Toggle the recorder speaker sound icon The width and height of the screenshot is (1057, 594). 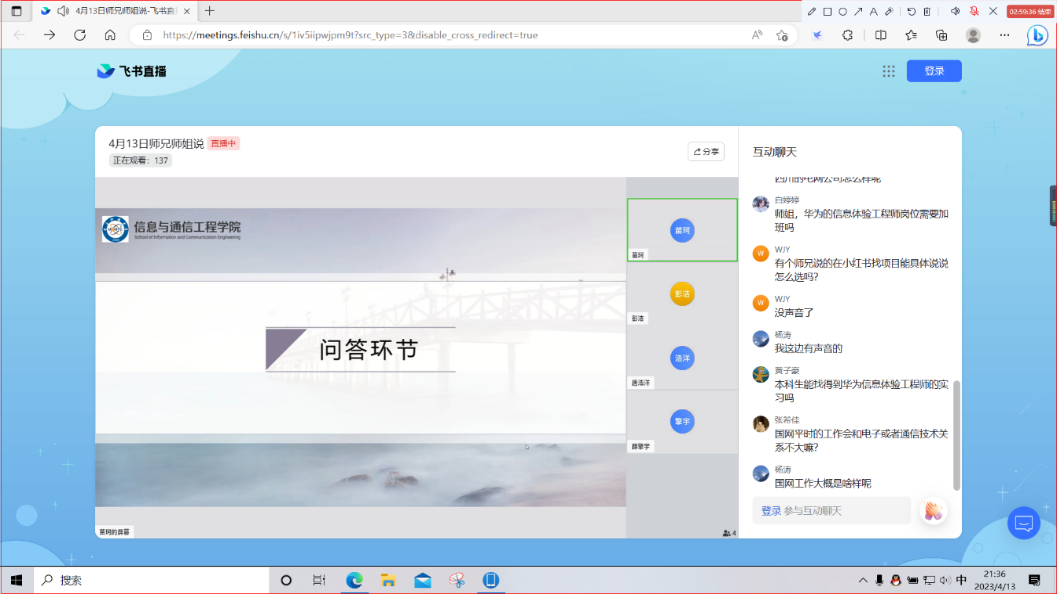(x=954, y=11)
